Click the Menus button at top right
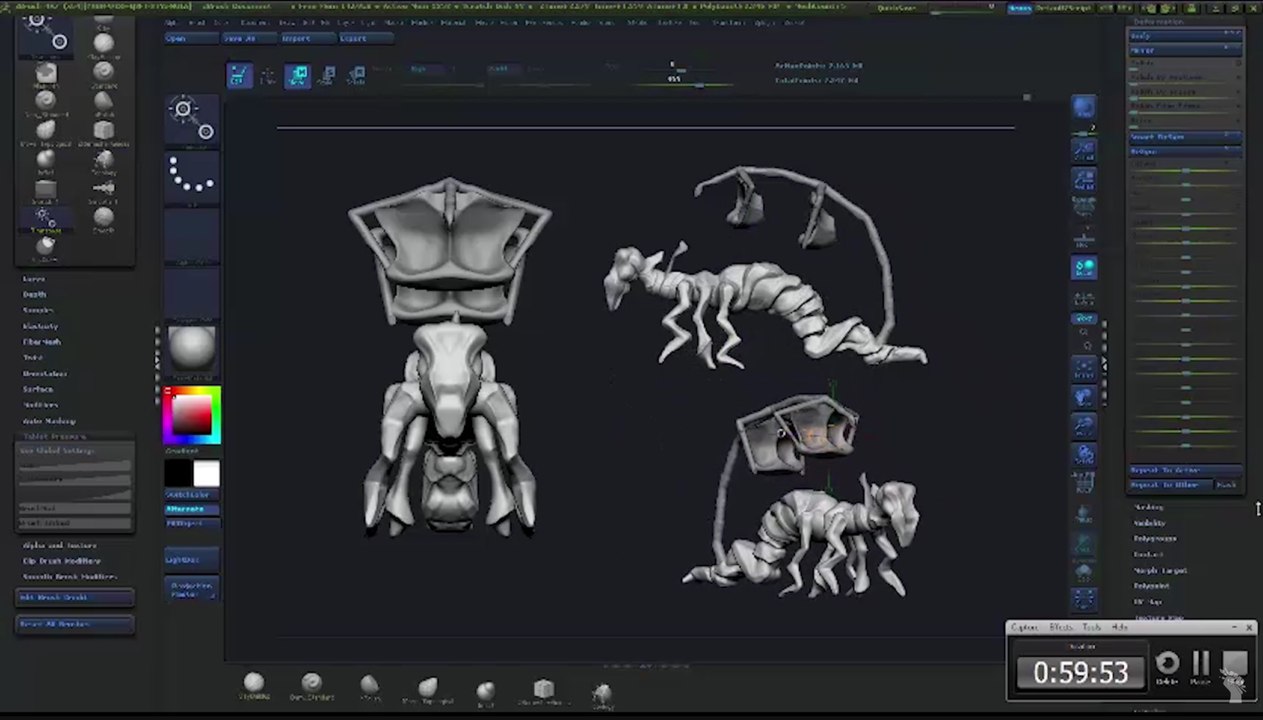The height and width of the screenshot is (720, 1263). 1020,7
